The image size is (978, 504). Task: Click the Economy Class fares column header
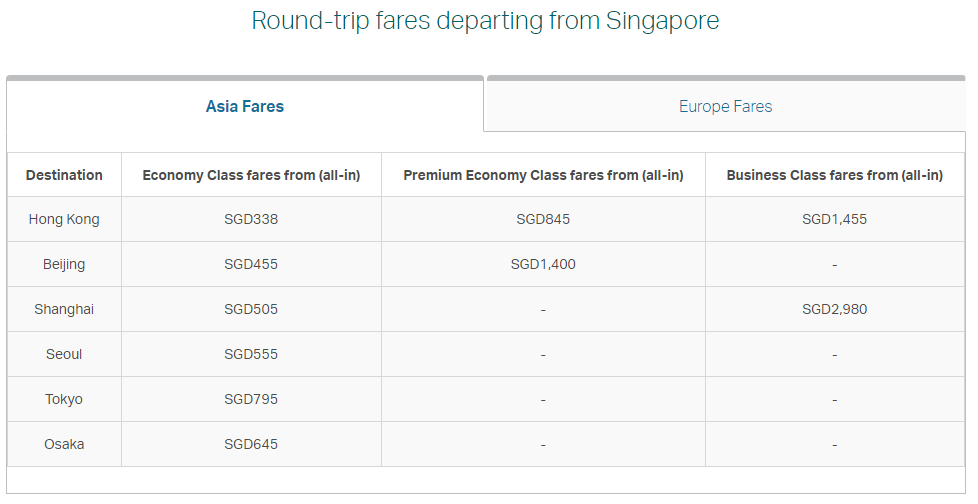pyautogui.click(x=251, y=175)
